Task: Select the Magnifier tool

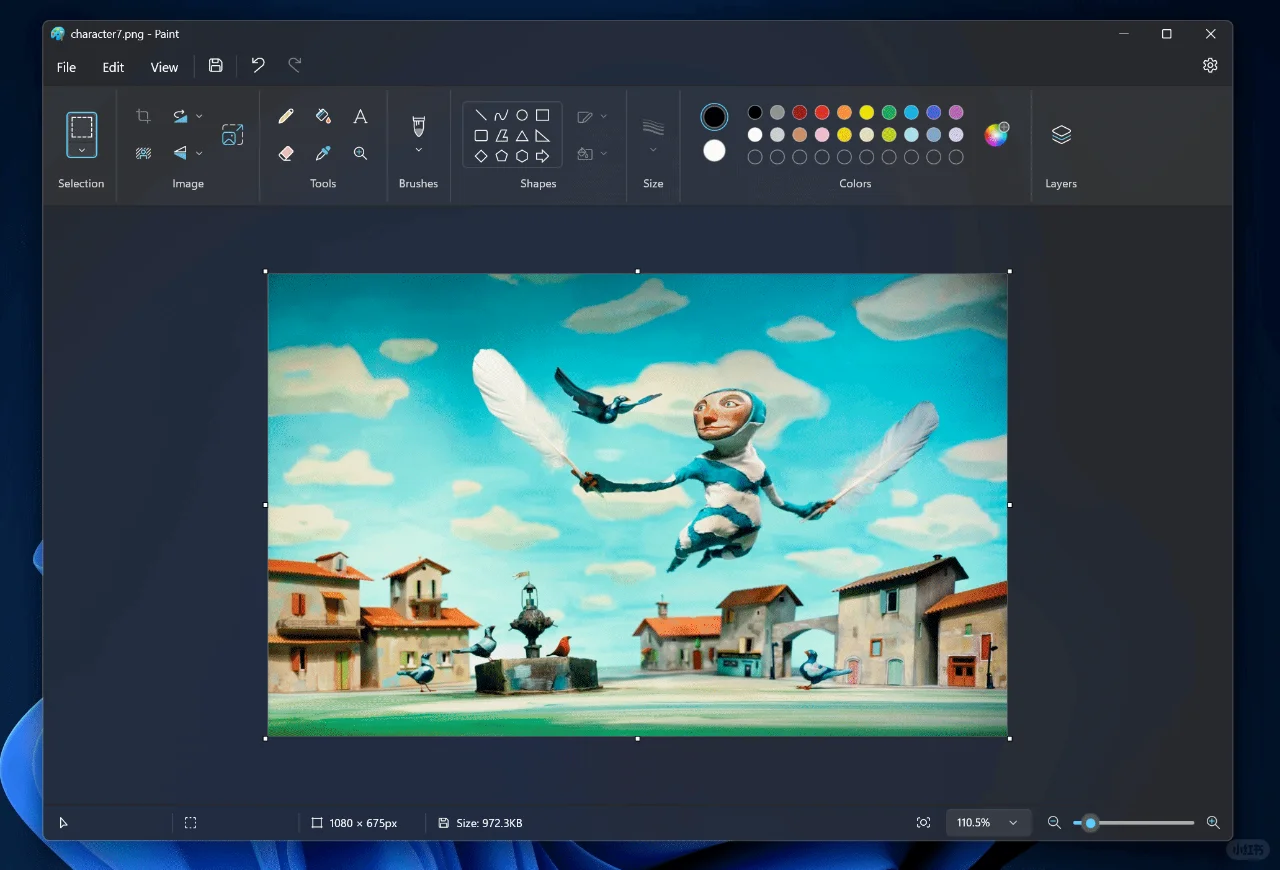Action: pyautogui.click(x=360, y=153)
